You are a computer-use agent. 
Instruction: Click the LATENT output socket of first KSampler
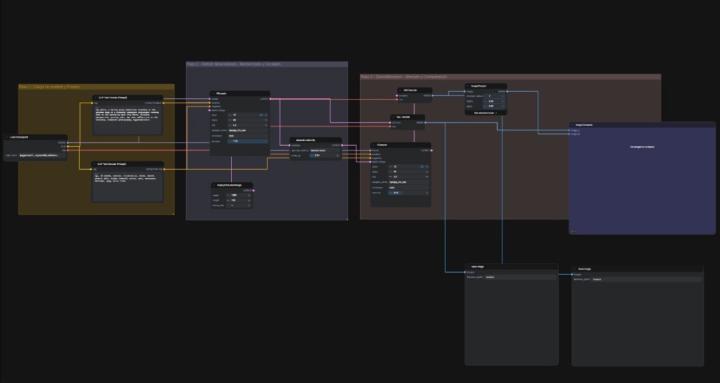click(x=270, y=98)
